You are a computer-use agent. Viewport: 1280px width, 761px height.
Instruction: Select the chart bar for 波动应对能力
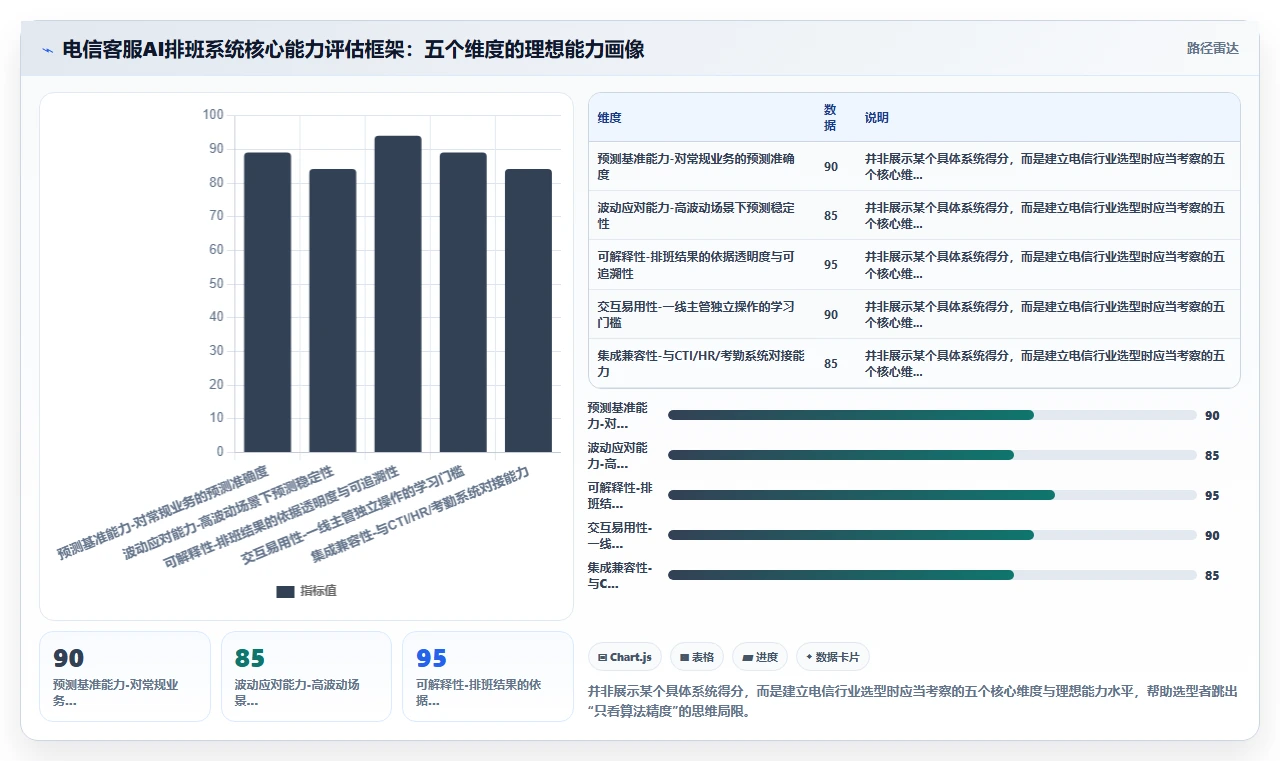(x=332, y=310)
